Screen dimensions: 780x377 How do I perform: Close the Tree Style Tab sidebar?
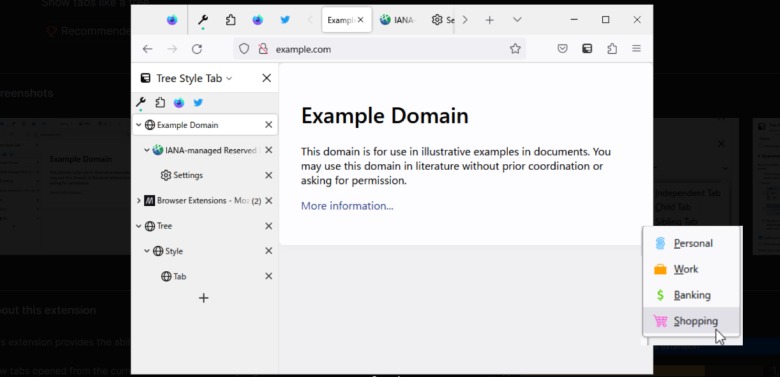267,78
